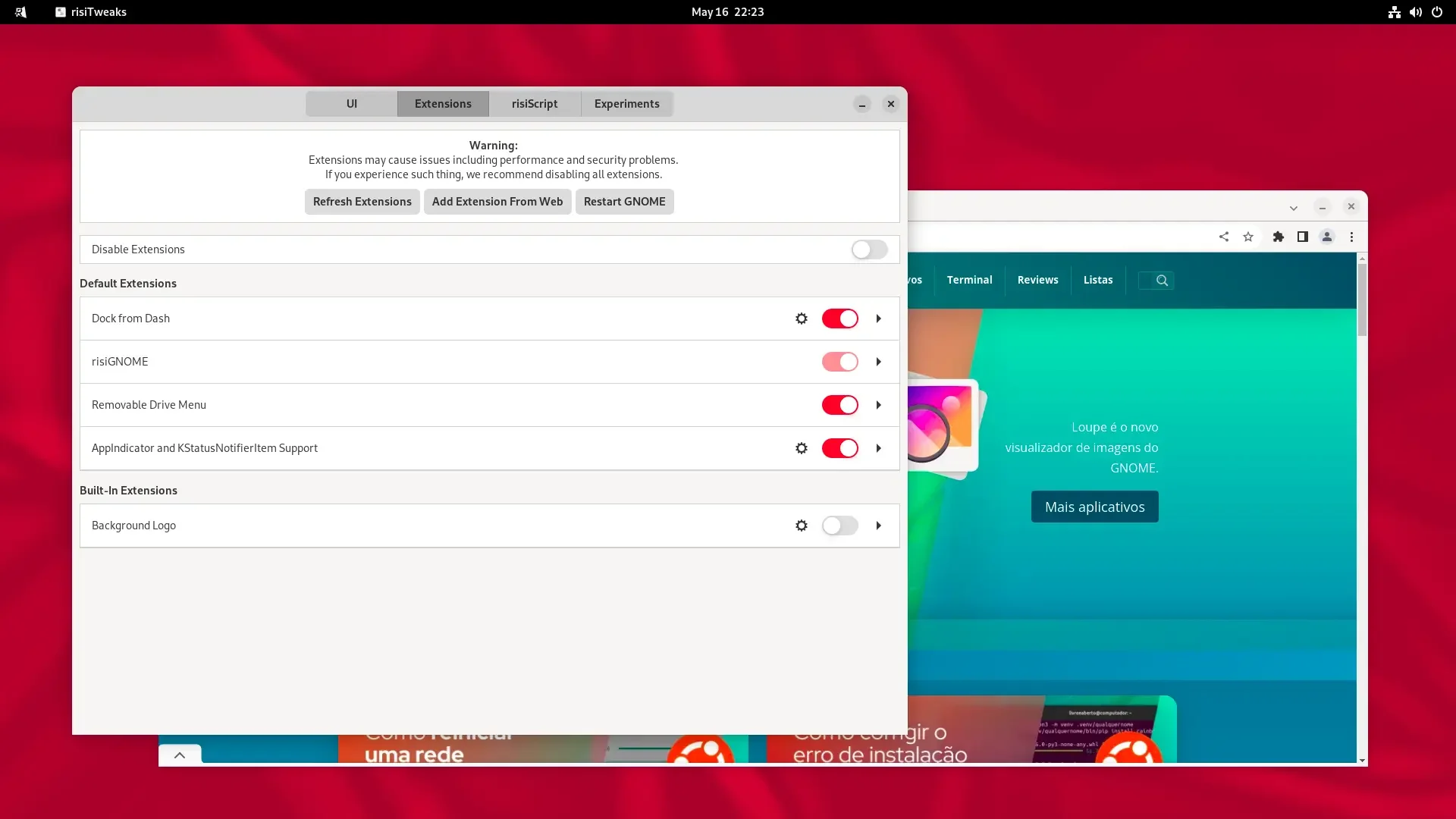
Task: Open the network status icon in top bar
Action: [1395, 12]
